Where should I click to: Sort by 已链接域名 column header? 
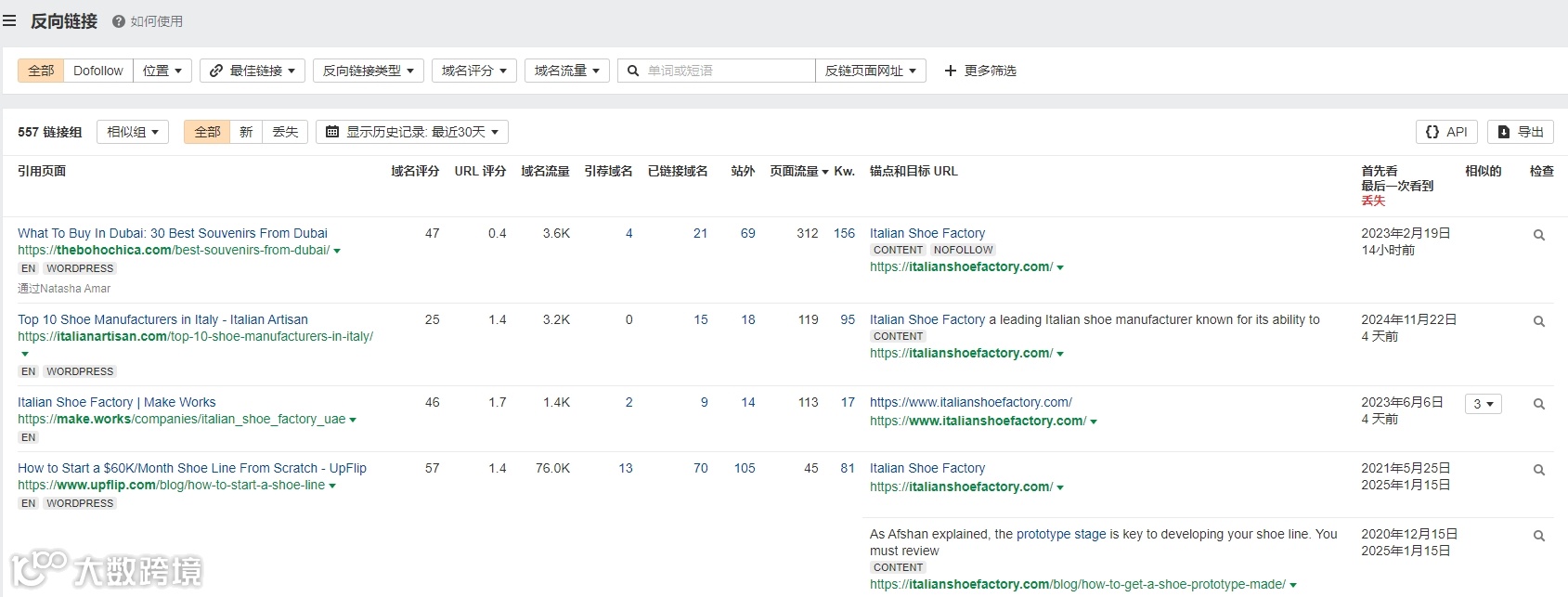(x=678, y=171)
